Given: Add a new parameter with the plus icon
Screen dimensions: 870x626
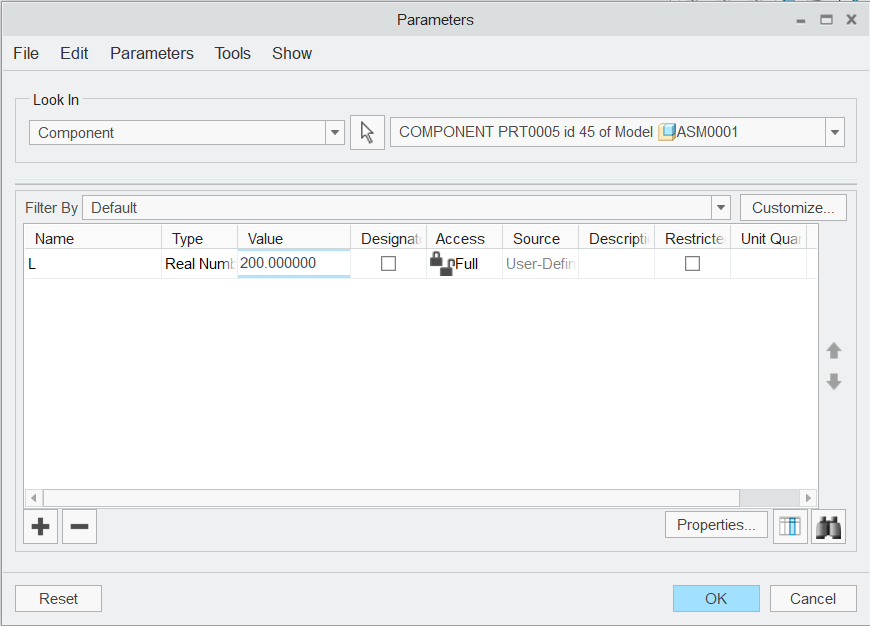Looking at the screenshot, I should click(40, 526).
